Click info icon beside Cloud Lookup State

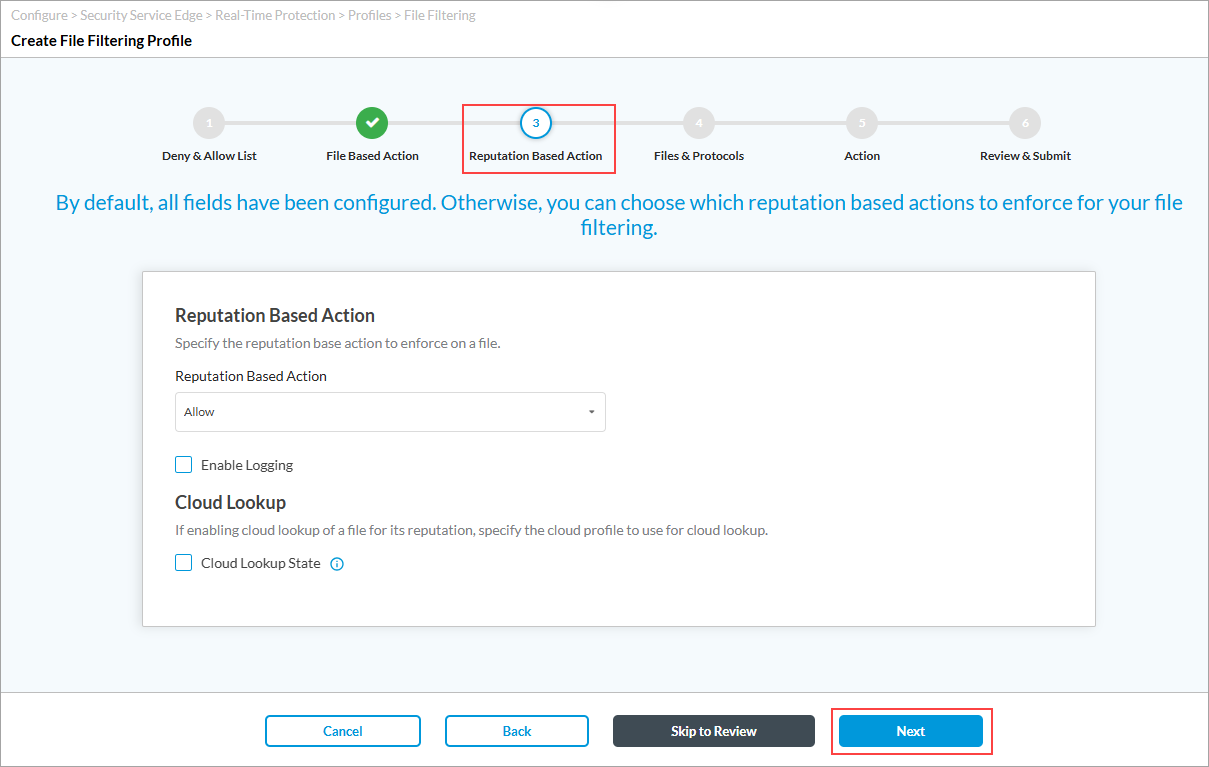tap(337, 564)
